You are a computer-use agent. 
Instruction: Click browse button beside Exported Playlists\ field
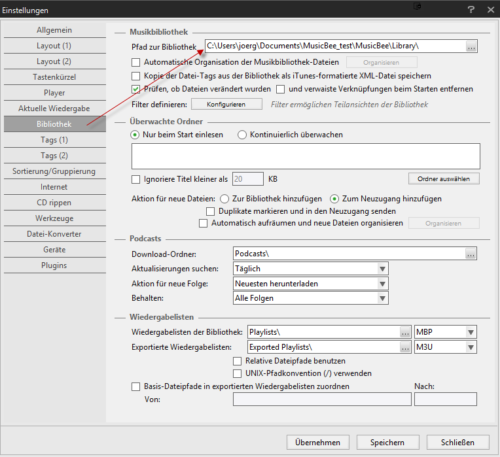pos(405,347)
